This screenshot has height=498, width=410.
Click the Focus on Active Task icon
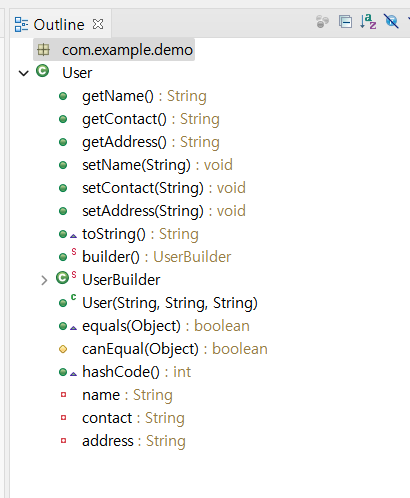coord(322,22)
